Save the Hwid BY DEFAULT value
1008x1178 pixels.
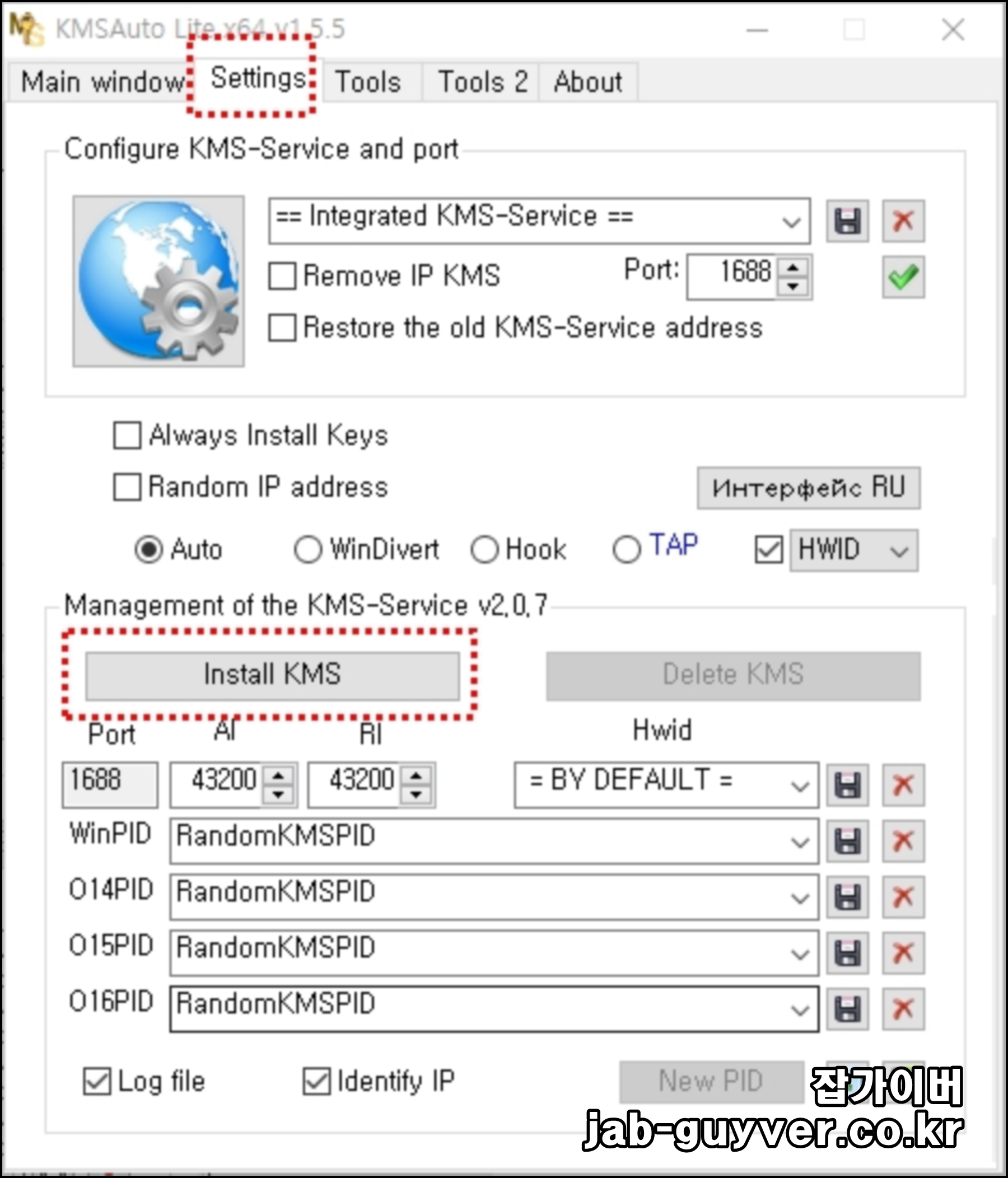coord(847,785)
